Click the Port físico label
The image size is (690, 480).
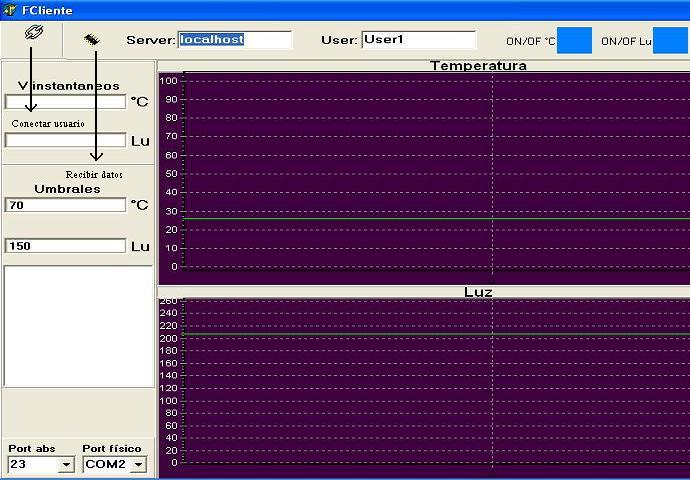point(112,449)
